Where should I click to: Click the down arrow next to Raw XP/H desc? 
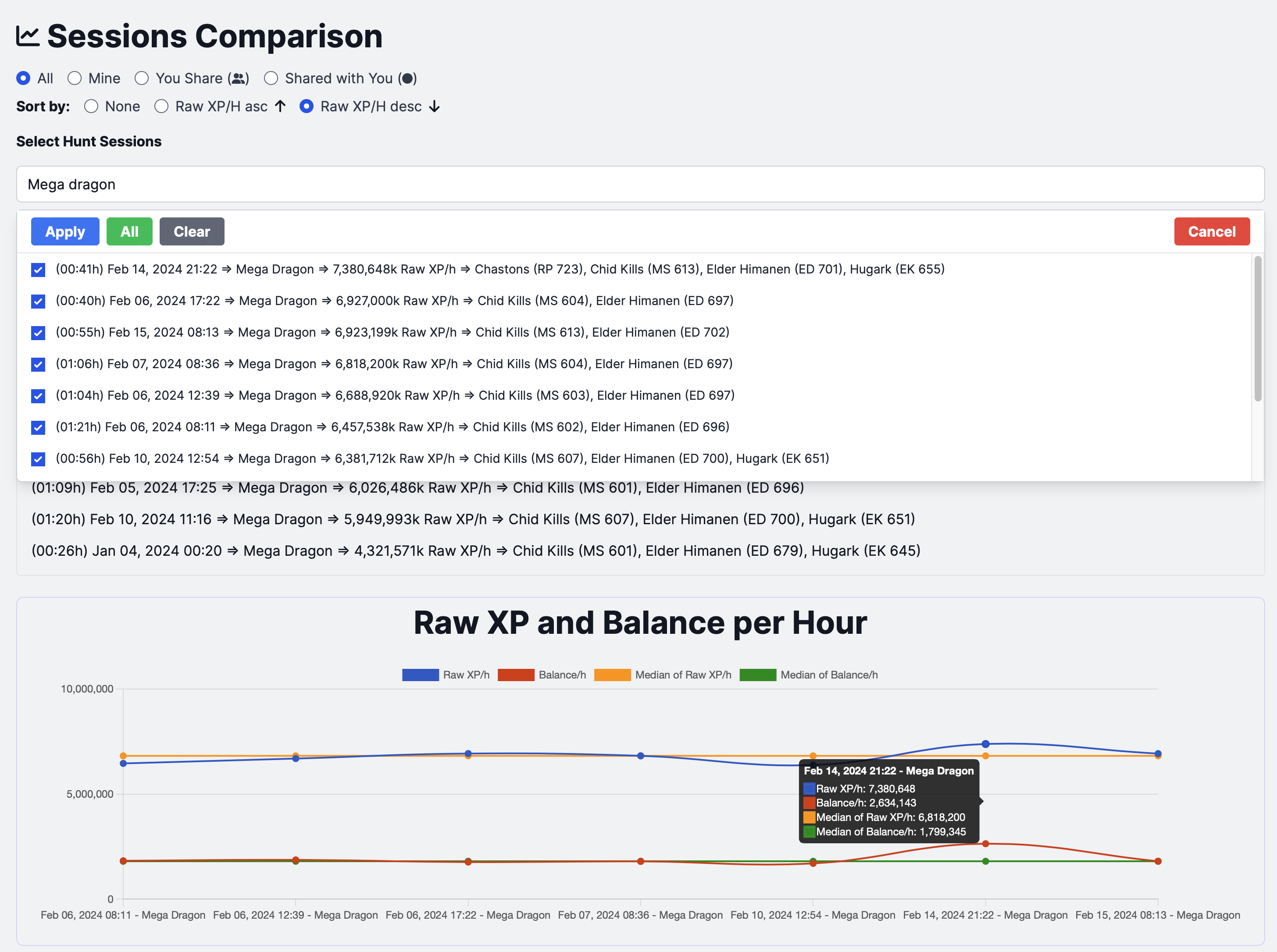click(435, 107)
